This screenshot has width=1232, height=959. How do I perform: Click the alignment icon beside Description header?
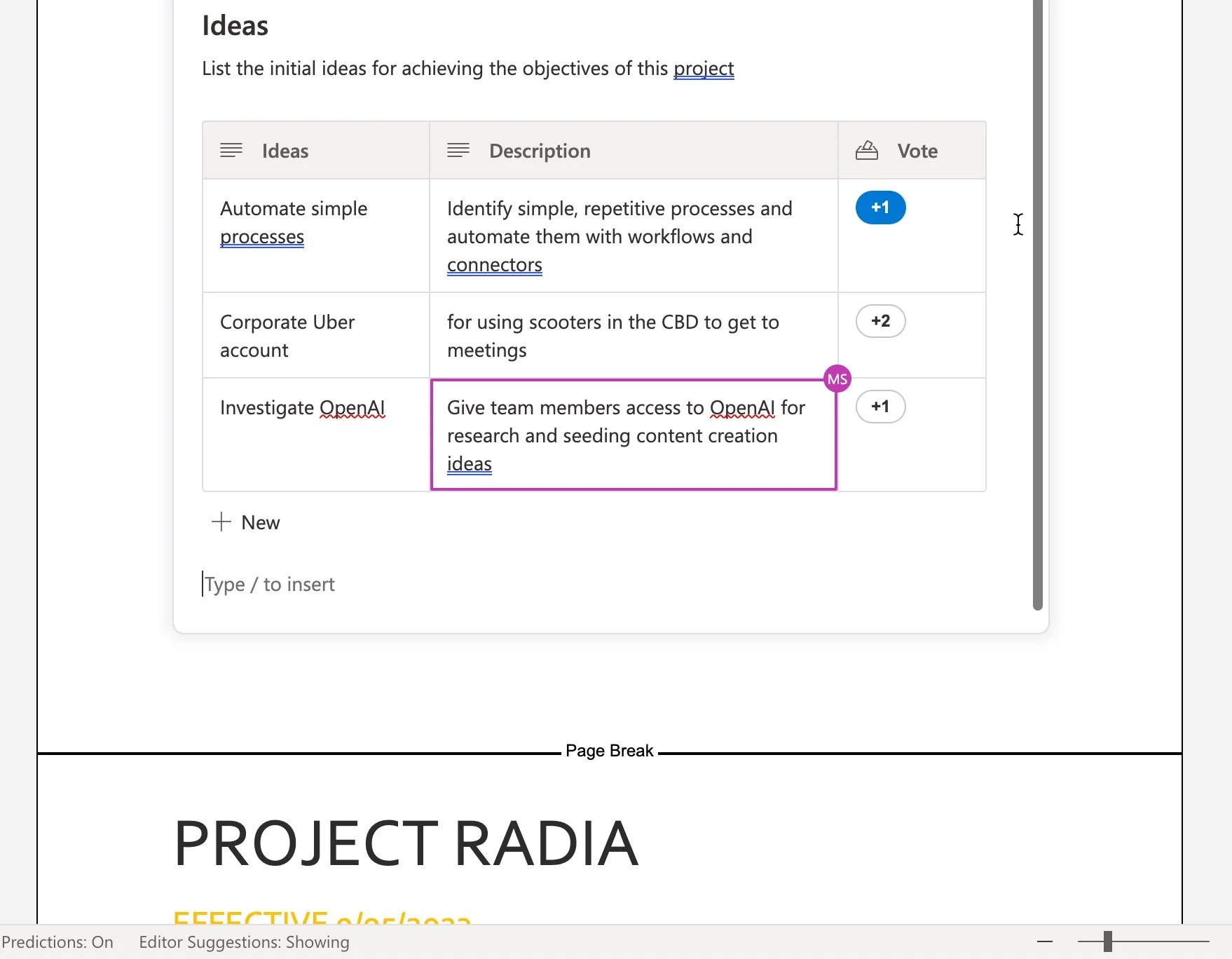[x=458, y=150]
